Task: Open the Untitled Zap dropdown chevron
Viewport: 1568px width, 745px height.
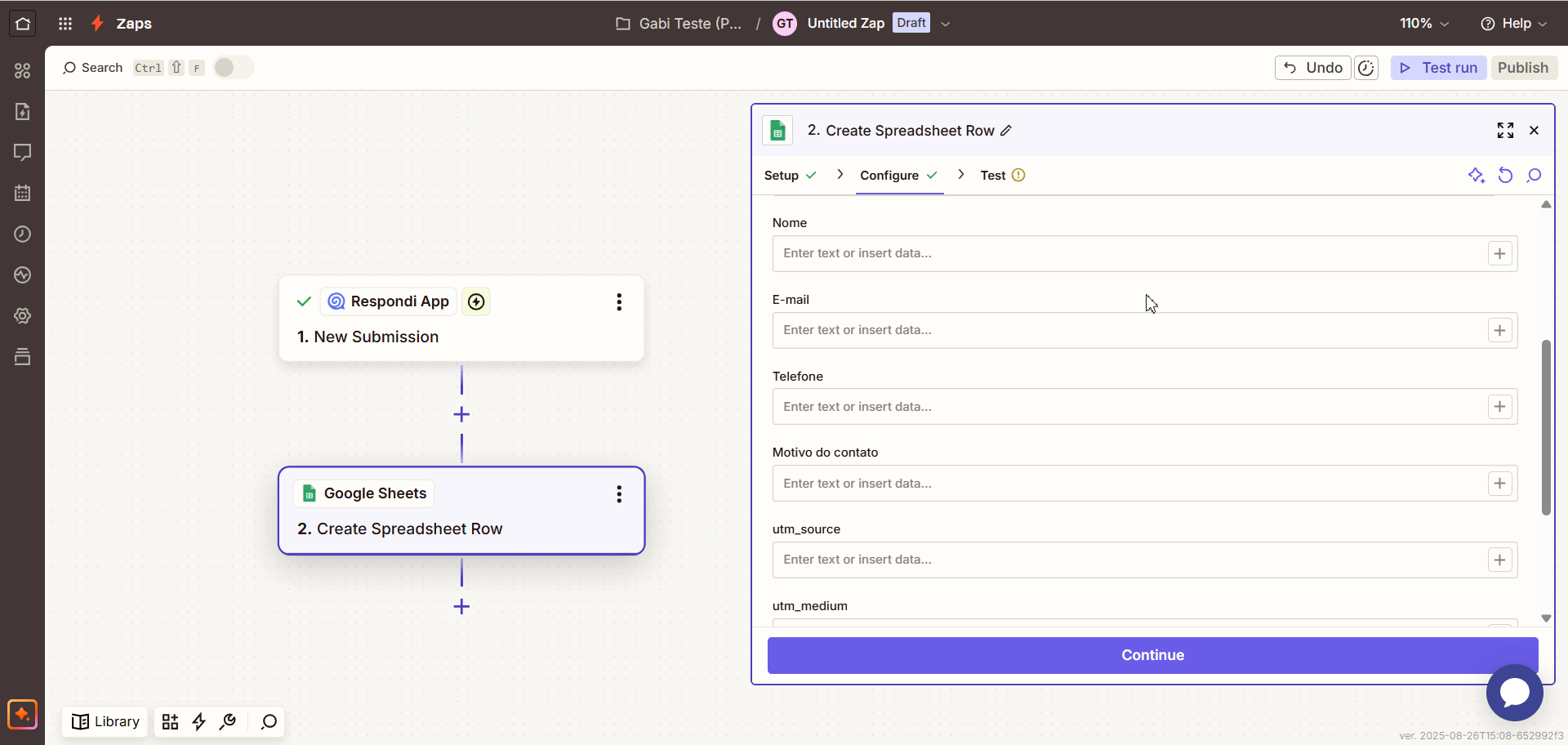Action: 945,24
